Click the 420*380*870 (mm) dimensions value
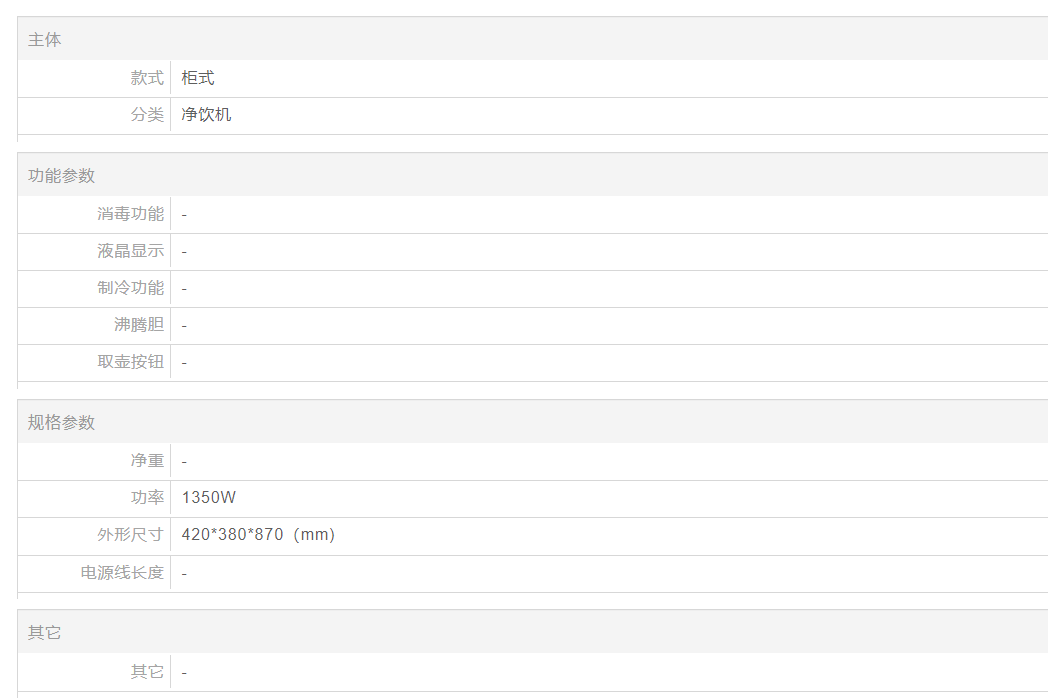 tap(258, 535)
